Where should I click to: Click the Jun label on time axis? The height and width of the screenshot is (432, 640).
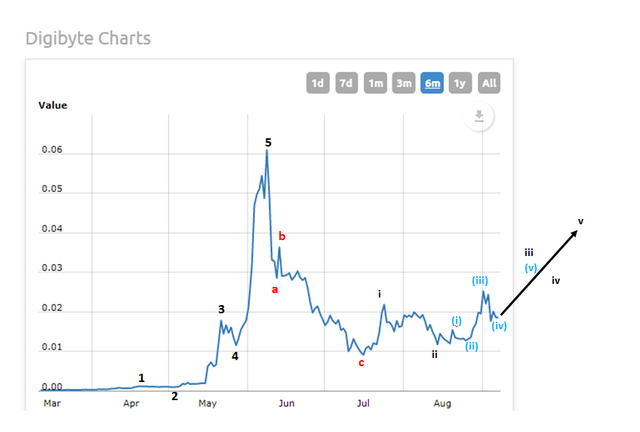pyautogui.click(x=285, y=404)
